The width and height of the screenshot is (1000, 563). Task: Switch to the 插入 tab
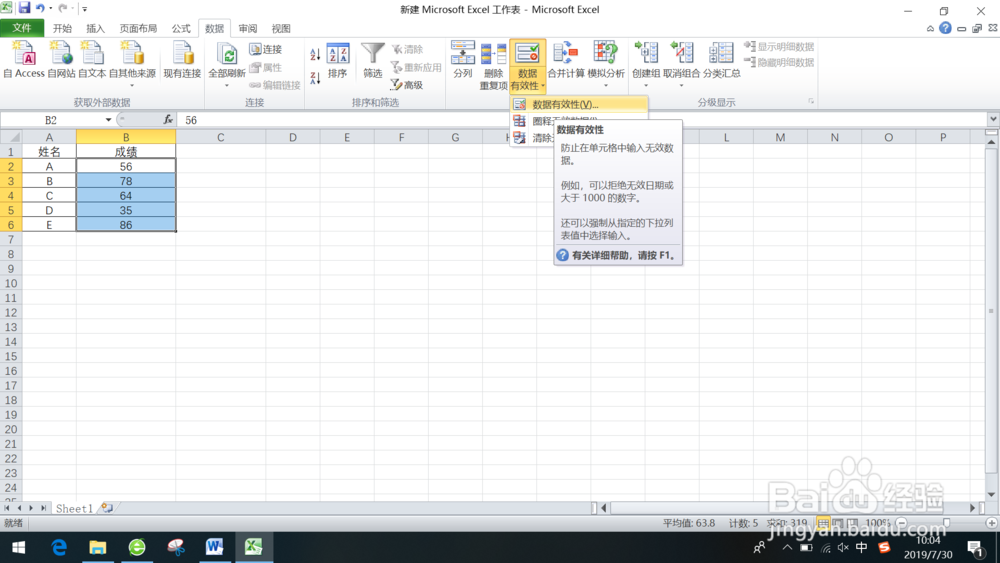[95, 28]
